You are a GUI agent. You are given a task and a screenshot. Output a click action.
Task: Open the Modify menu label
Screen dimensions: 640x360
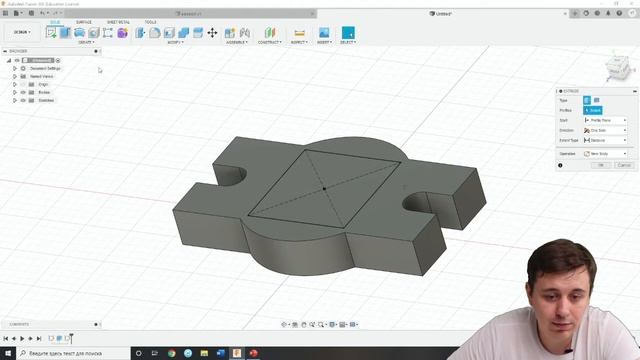click(176, 42)
